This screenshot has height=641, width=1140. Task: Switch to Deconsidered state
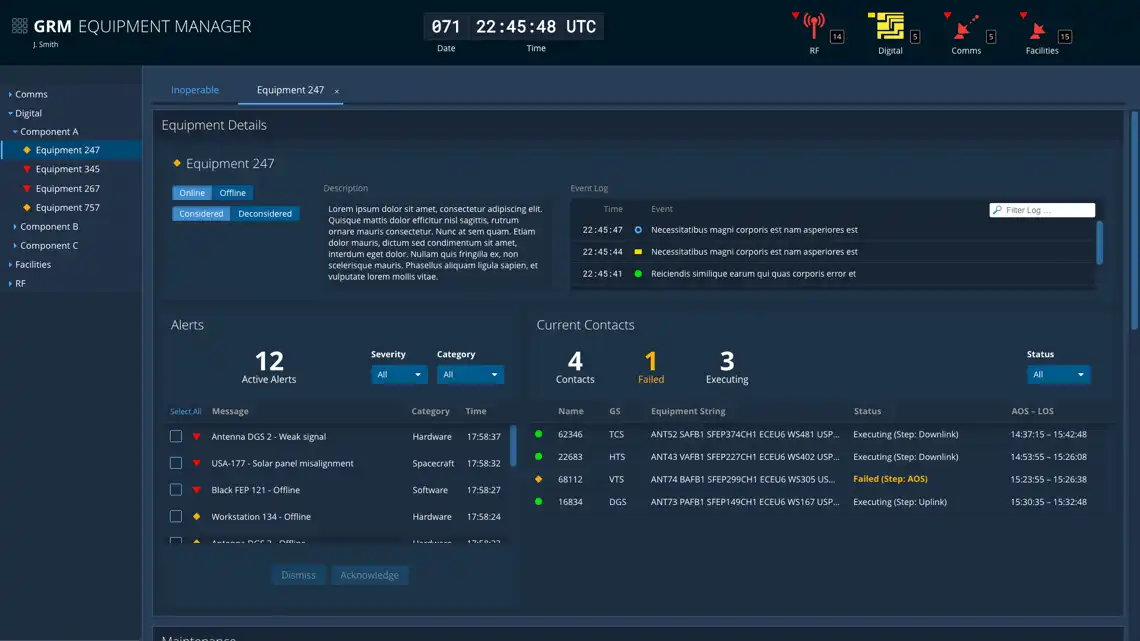[265, 214]
